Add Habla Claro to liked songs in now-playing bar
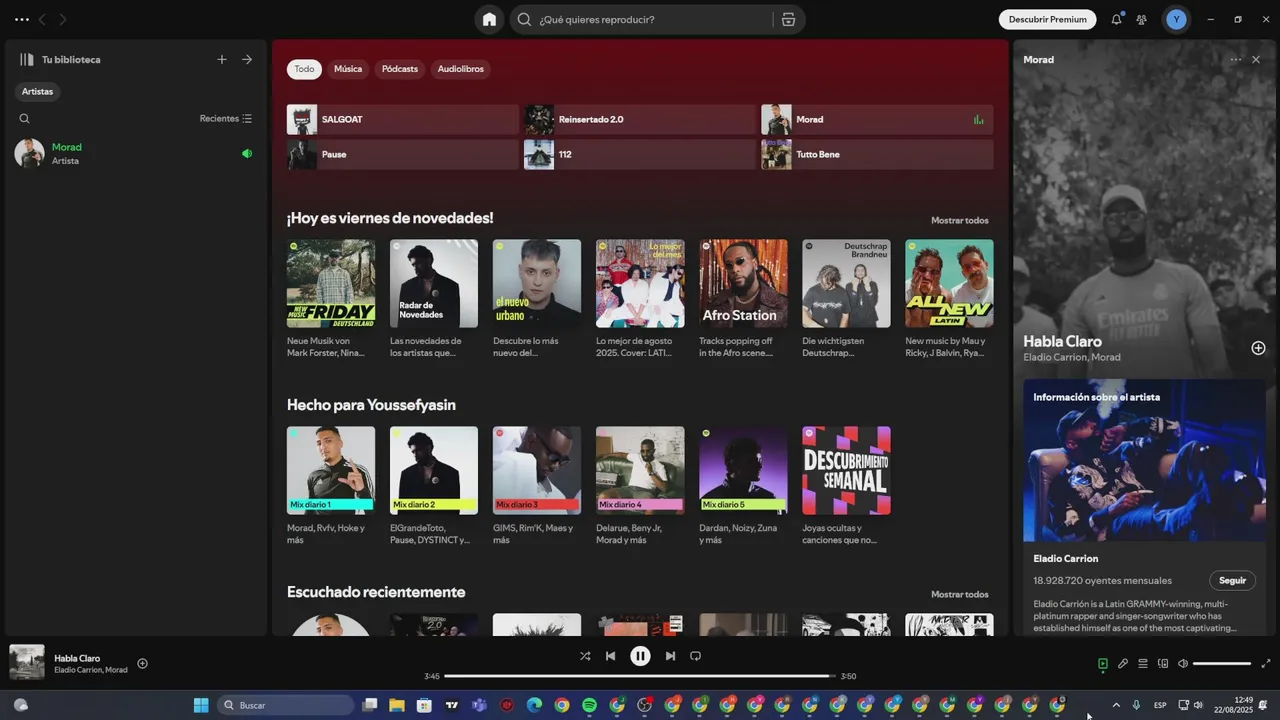1280x720 pixels. 142,663
